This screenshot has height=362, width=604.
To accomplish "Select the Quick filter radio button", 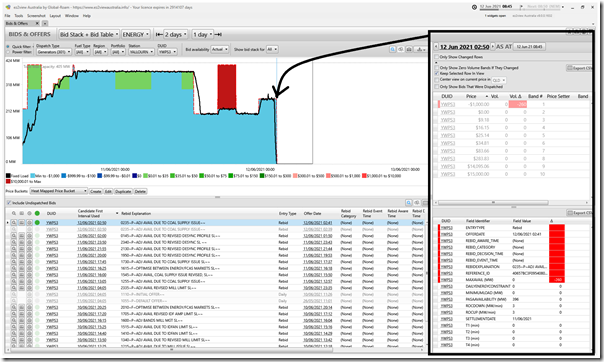I will coord(8,47).
